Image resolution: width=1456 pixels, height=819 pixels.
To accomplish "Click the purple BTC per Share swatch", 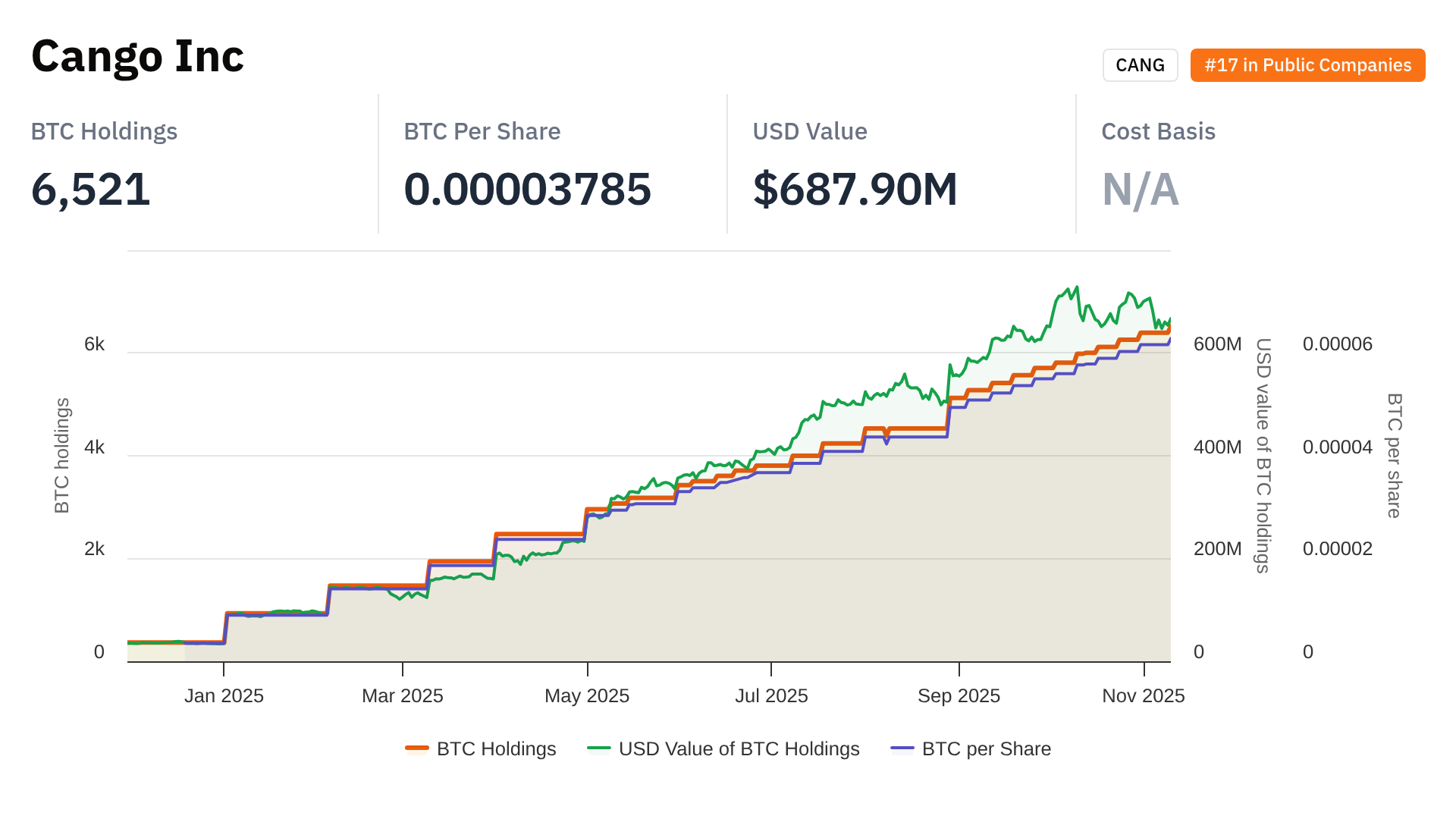I will 902,748.
